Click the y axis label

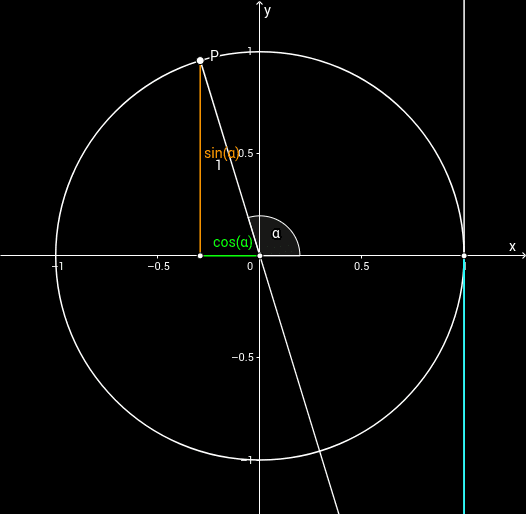coord(268,12)
